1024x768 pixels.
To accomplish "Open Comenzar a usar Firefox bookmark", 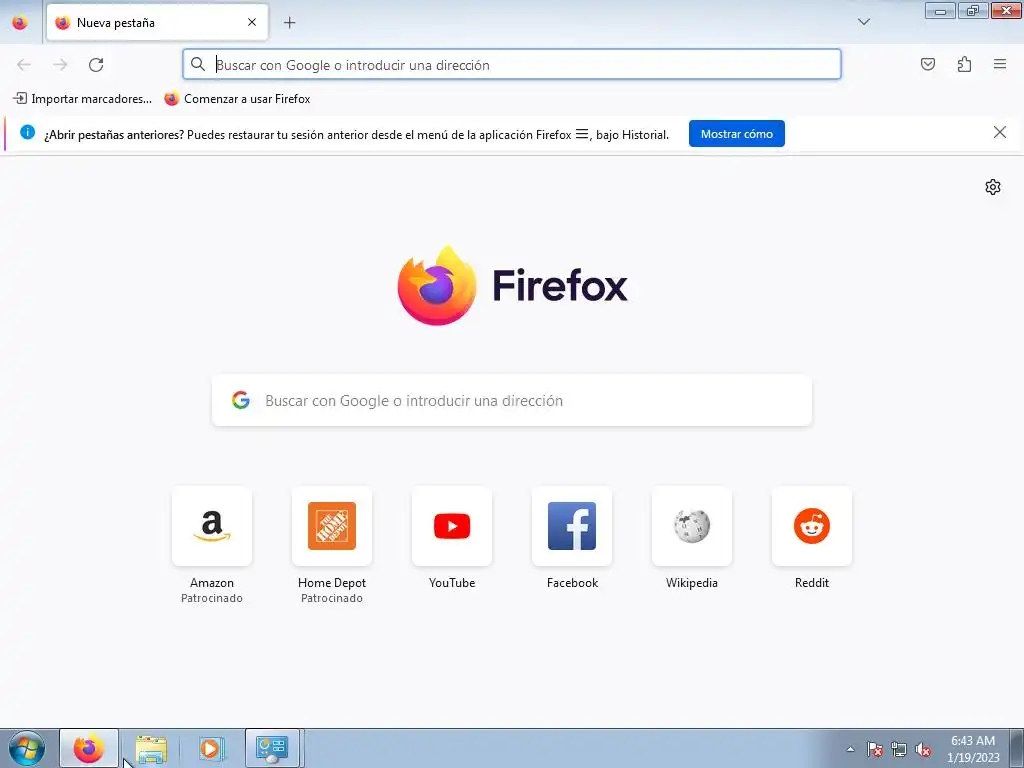I will pos(237,99).
